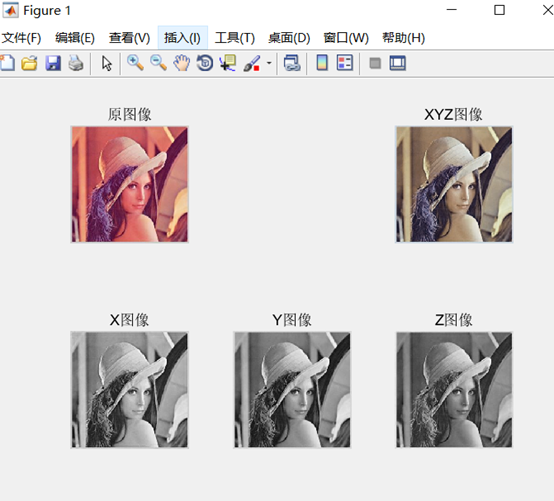Click the 原图像 color Lena image
This screenshot has height=501, width=554.
(130, 184)
